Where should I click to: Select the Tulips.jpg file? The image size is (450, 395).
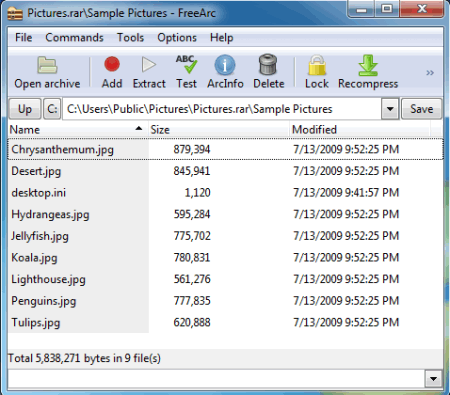click(x=36, y=323)
